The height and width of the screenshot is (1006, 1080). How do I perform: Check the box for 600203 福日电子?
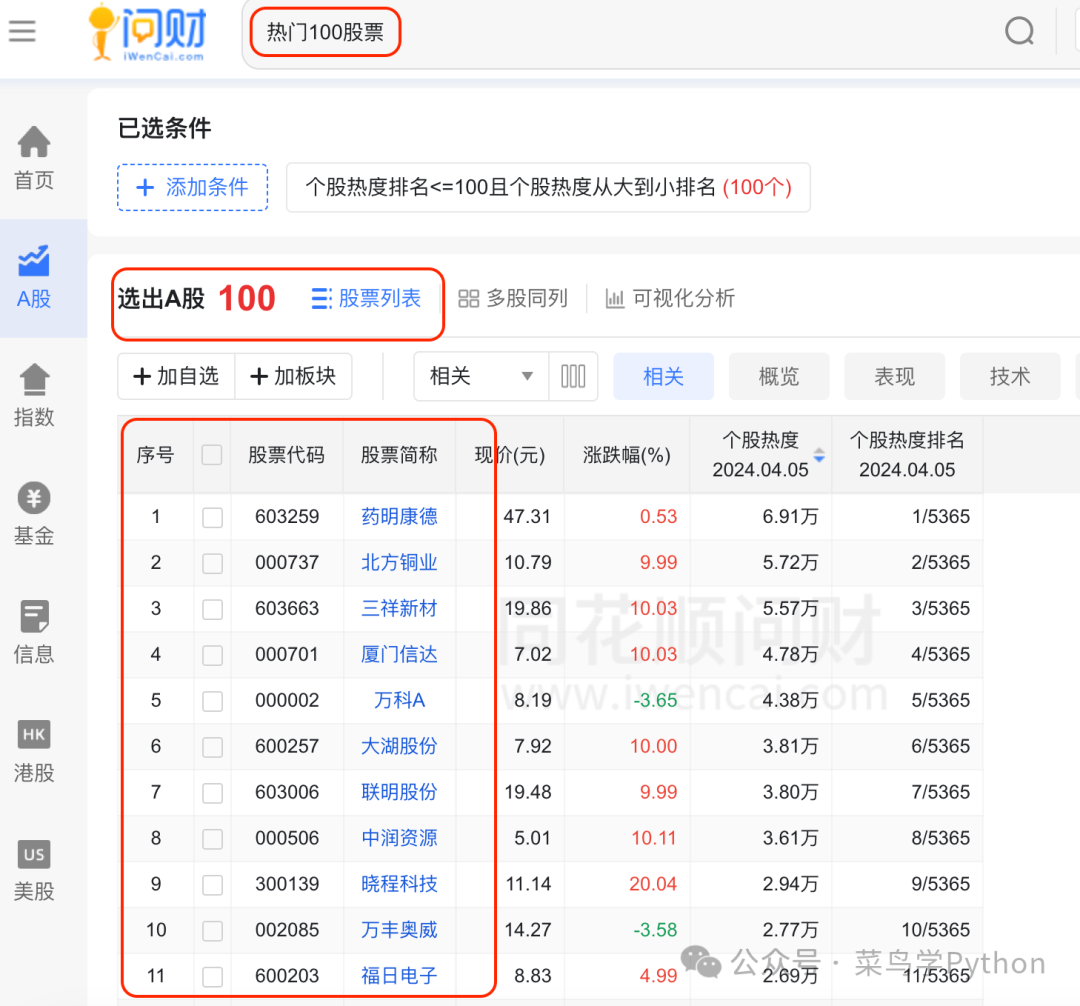pyautogui.click(x=212, y=976)
